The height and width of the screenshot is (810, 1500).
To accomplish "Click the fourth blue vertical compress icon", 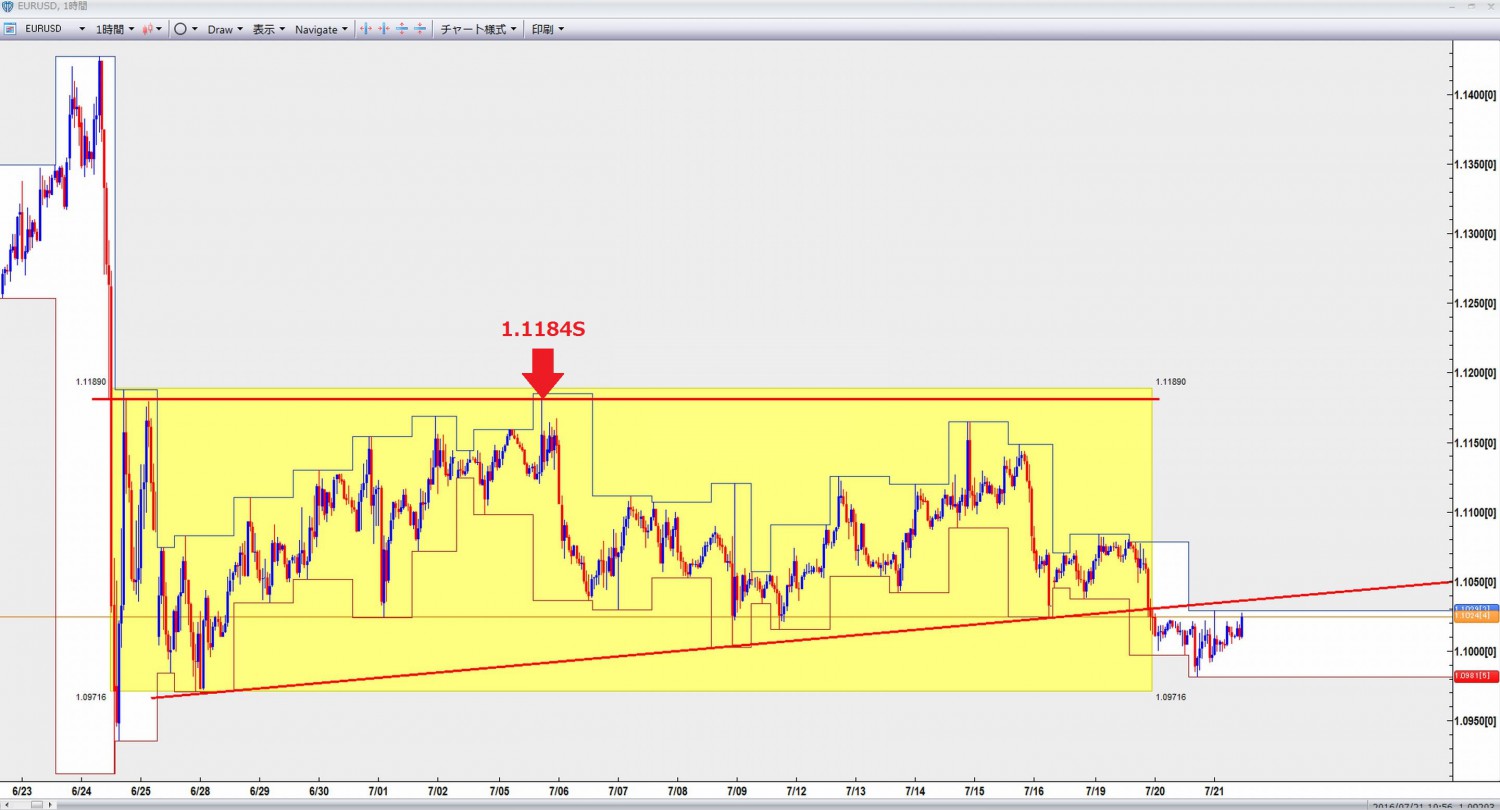I will pyautogui.click(x=420, y=29).
